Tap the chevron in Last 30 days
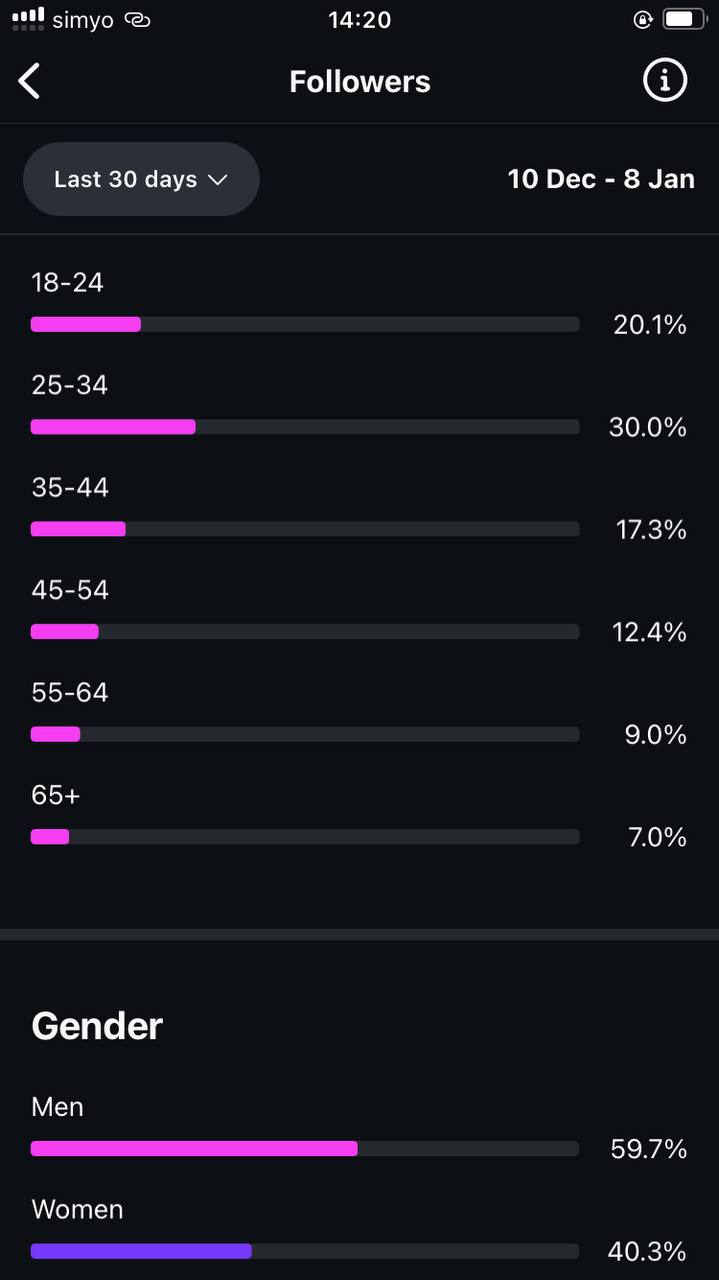Image resolution: width=719 pixels, height=1280 pixels. click(217, 179)
